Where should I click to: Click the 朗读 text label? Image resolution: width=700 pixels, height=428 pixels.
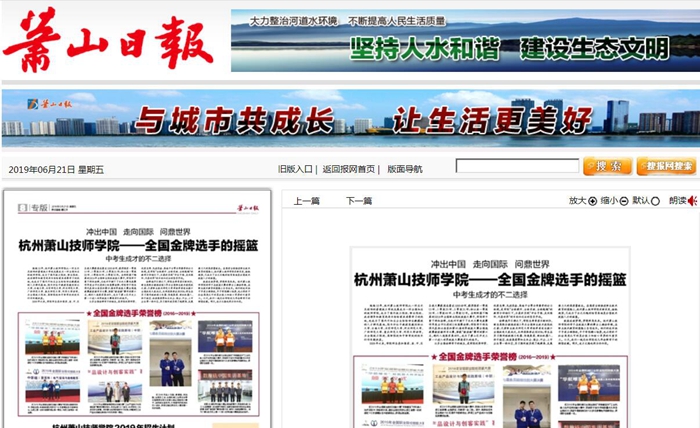(x=678, y=201)
